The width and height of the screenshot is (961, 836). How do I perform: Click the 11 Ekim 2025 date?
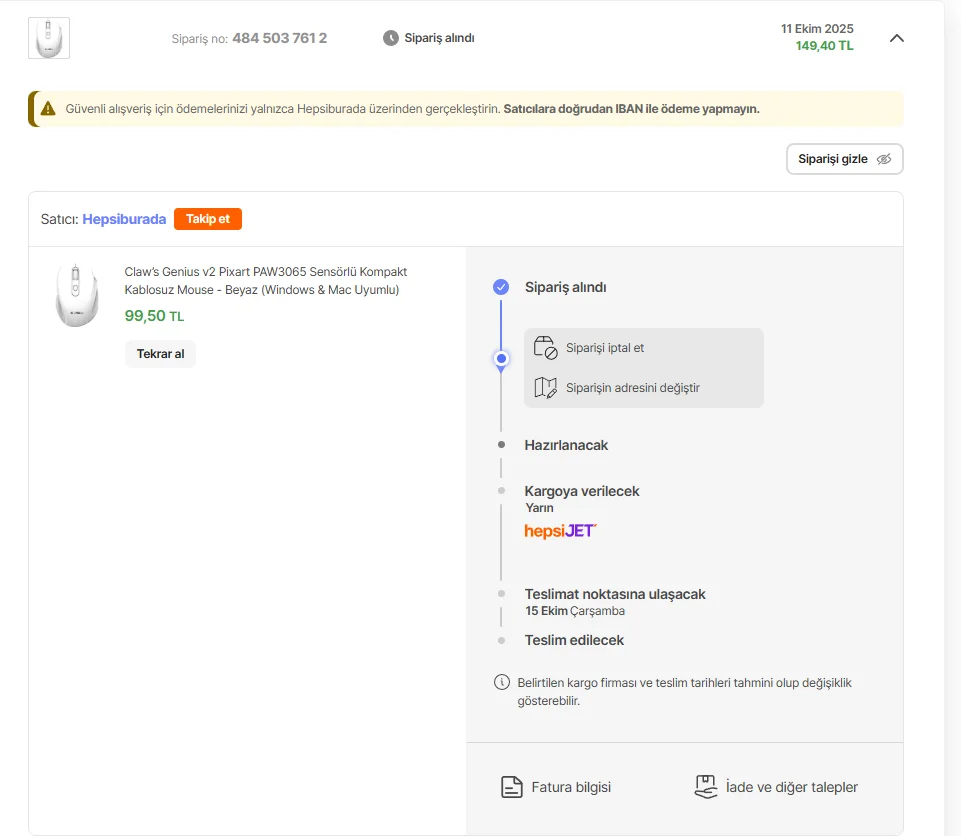tap(817, 29)
